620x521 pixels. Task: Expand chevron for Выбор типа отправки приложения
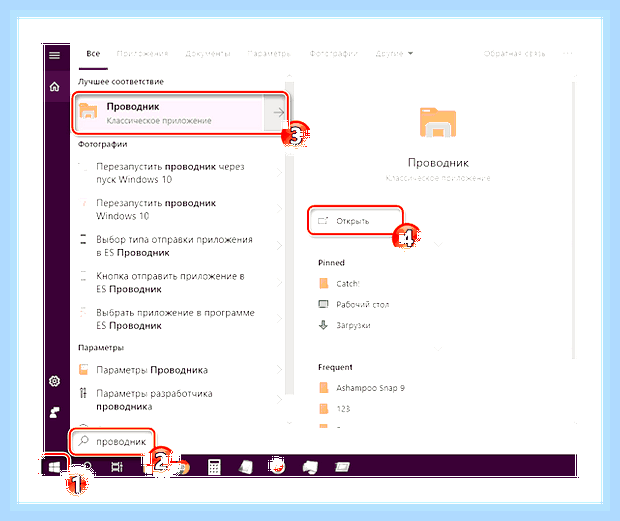pyautogui.click(x=279, y=245)
